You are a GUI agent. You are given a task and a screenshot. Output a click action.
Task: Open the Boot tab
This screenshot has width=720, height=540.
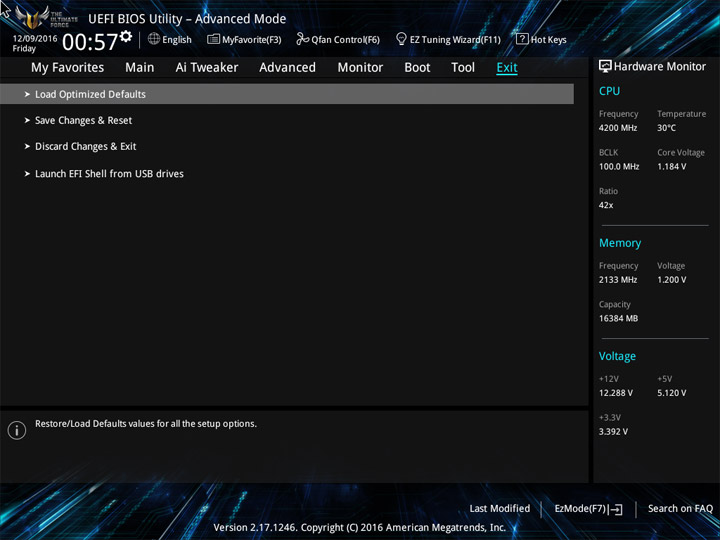pyautogui.click(x=417, y=68)
